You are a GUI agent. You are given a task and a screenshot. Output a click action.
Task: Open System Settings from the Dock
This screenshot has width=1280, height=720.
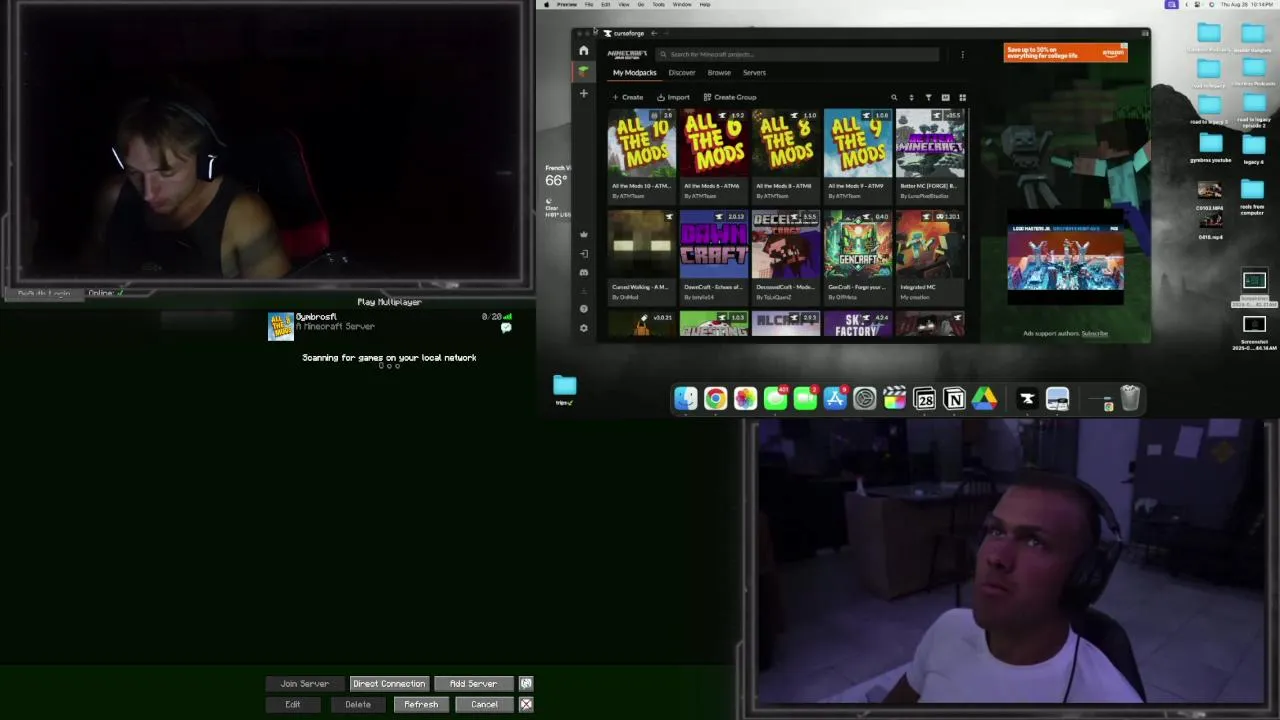[x=865, y=399]
